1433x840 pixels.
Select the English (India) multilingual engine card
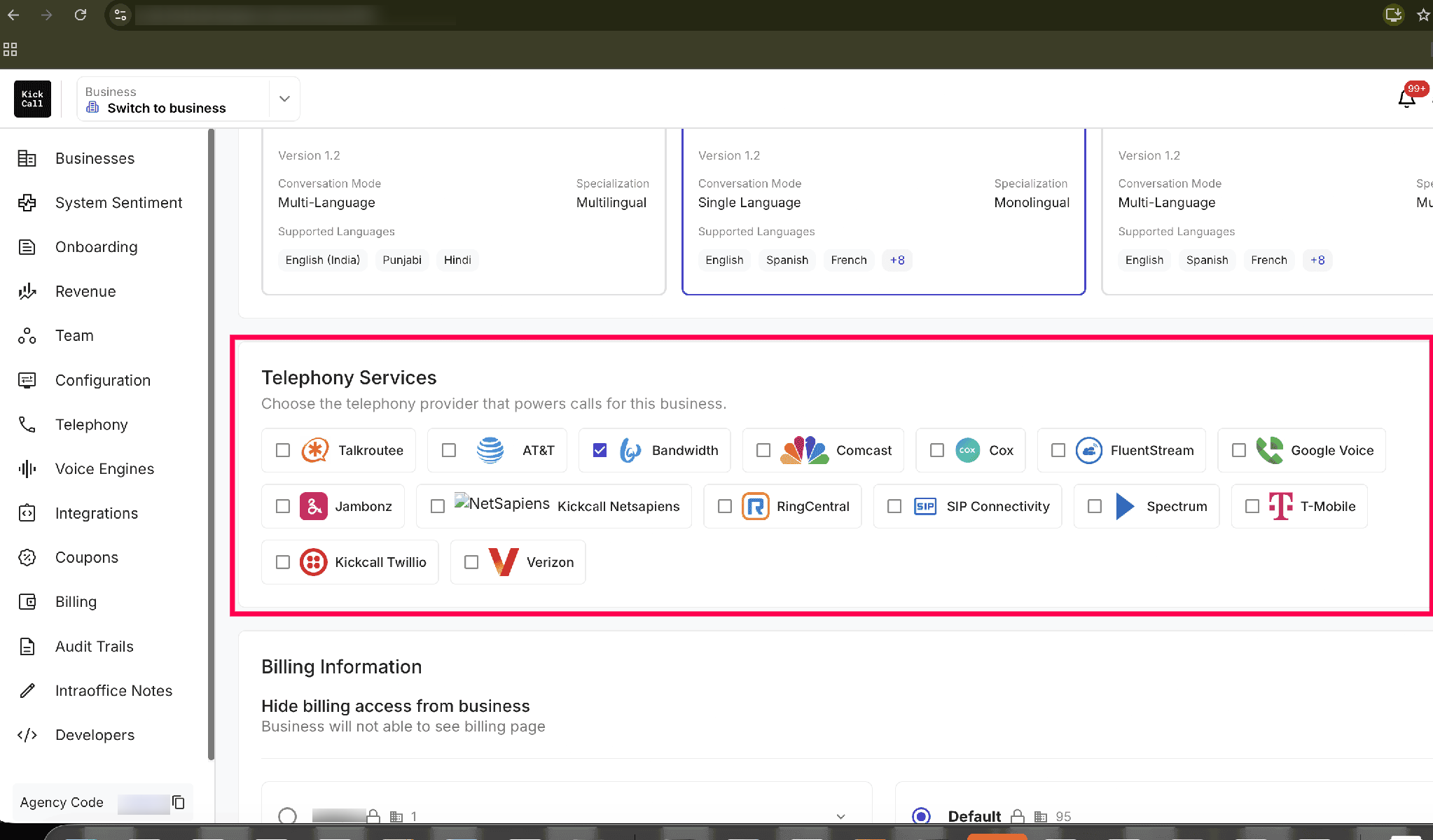pyautogui.click(x=464, y=211)
